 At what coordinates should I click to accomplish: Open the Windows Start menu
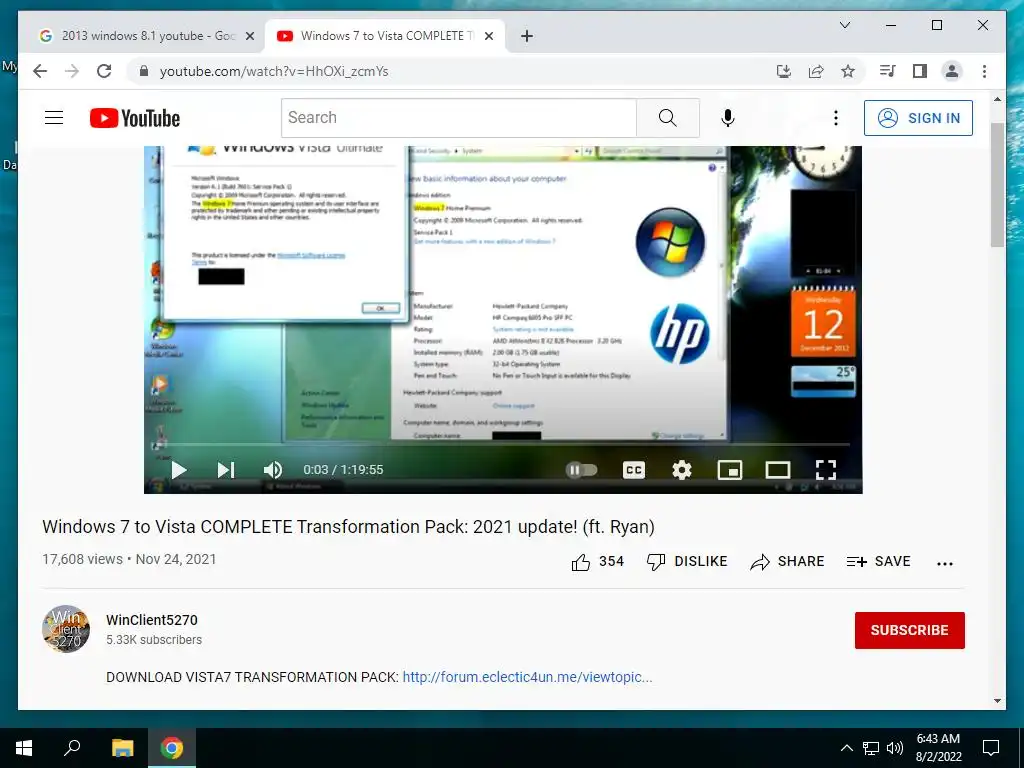[x=24, y=748]
